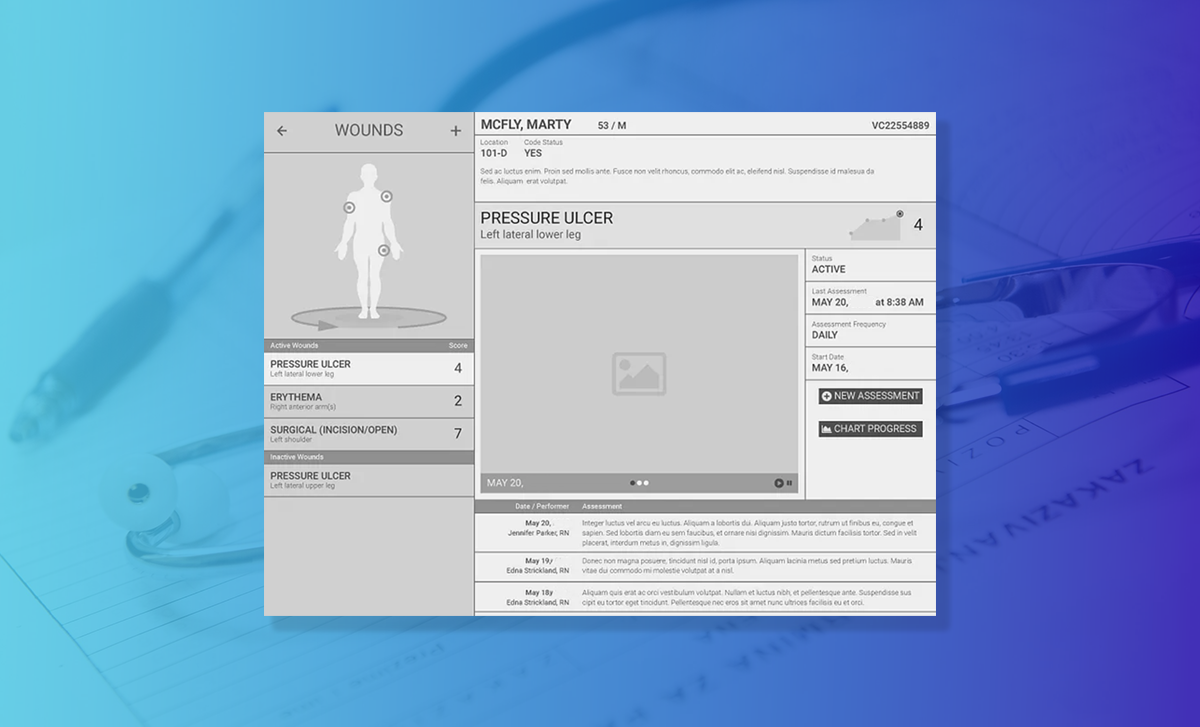The height and width of the screenshot is (727, 1200).
Task: Click the plus icon on New Assessment
Action: pos(827,397)
